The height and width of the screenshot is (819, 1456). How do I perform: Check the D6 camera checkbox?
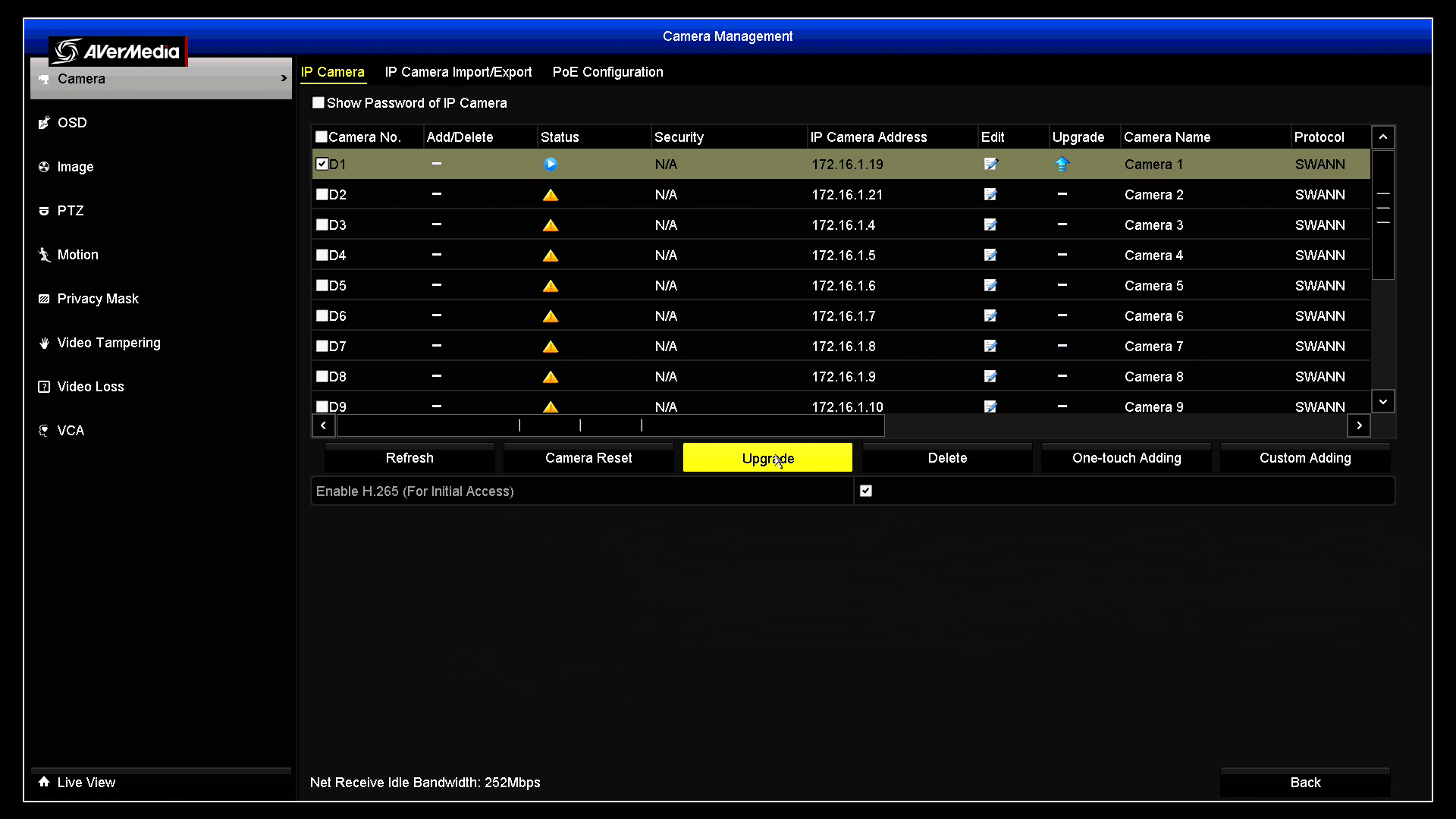(x=322, y=315)
